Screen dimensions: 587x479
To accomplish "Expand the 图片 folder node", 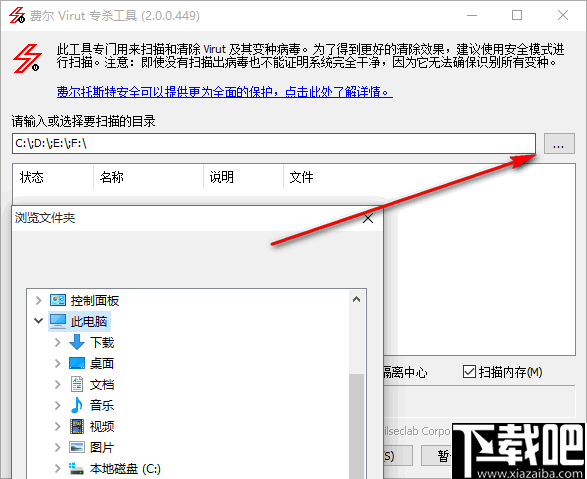I will click(x=57, y=447).
